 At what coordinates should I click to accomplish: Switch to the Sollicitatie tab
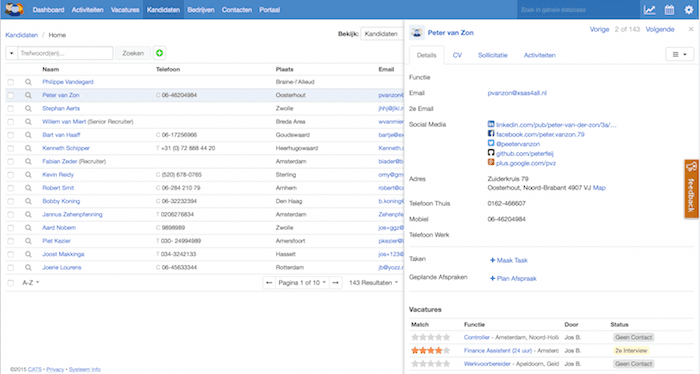493,55
